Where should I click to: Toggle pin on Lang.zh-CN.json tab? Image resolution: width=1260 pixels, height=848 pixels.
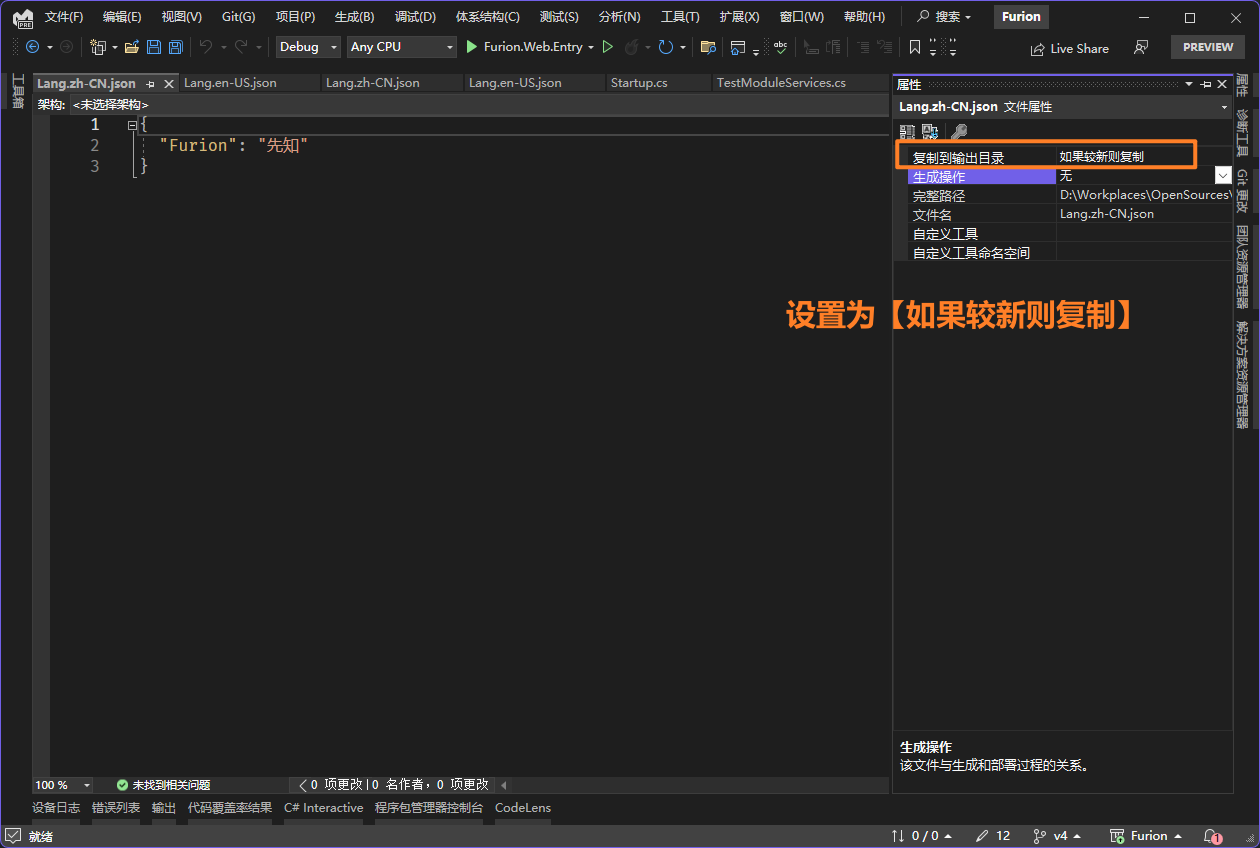click(151, 84)
